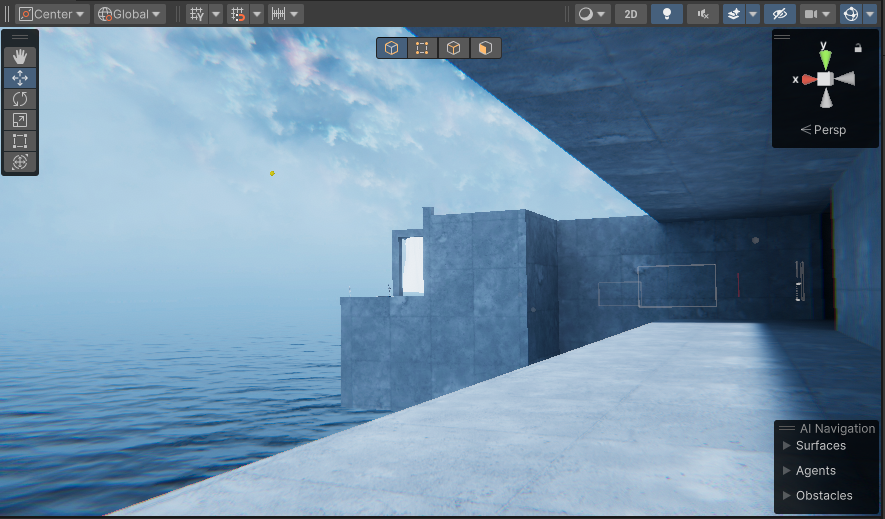Toggle 2D view mode

(630, 14)
